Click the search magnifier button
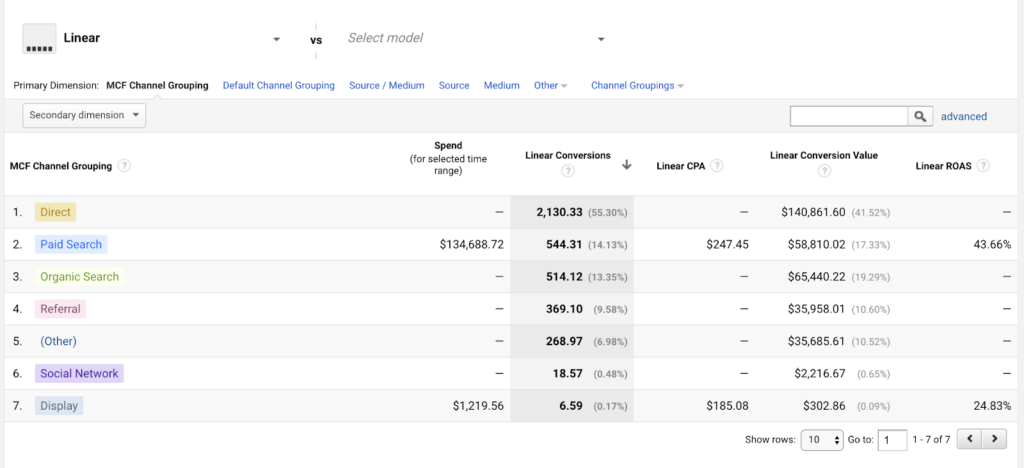 pos(920,116)
